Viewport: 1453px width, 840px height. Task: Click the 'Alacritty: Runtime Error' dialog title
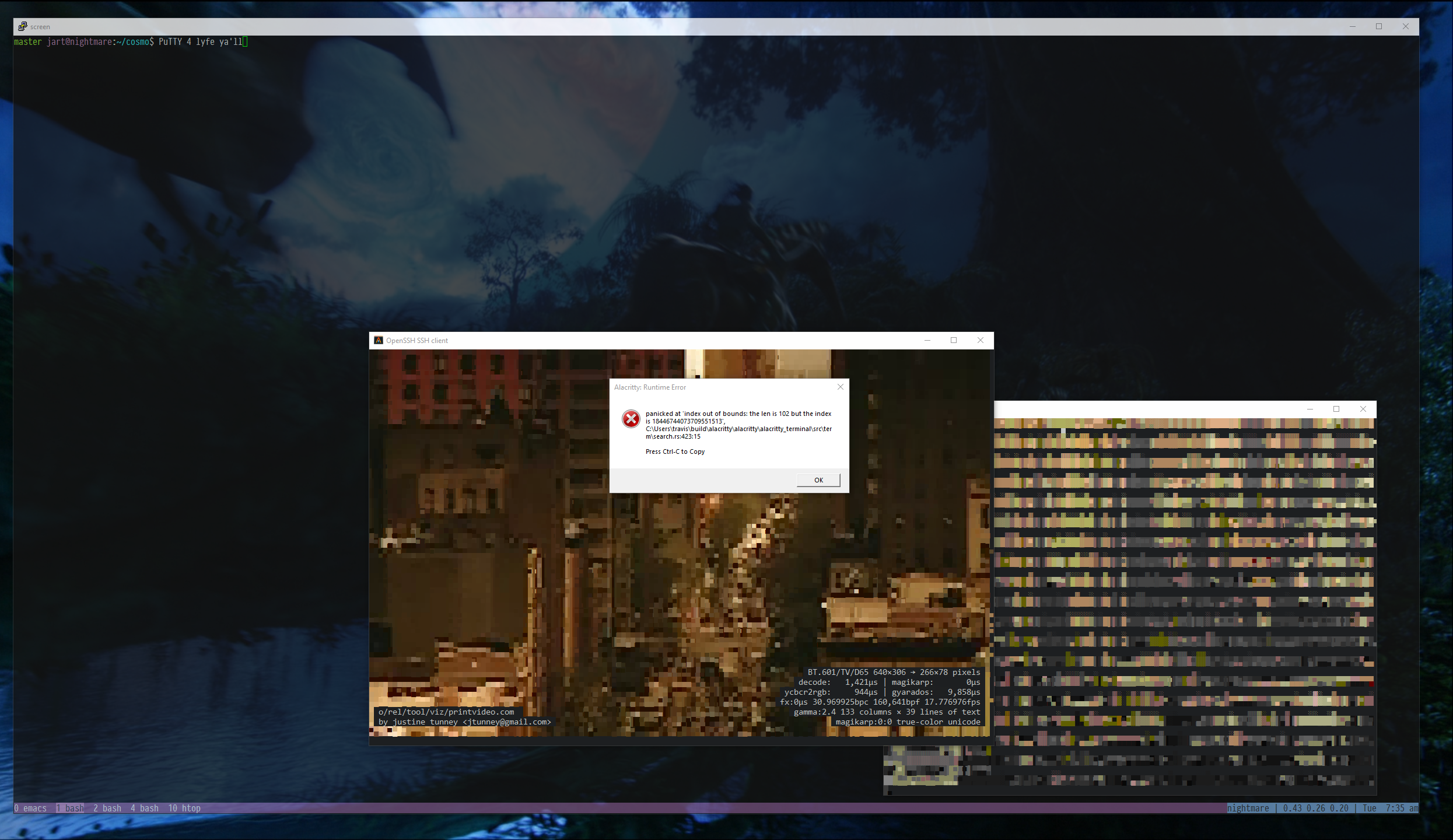(650, 387)
